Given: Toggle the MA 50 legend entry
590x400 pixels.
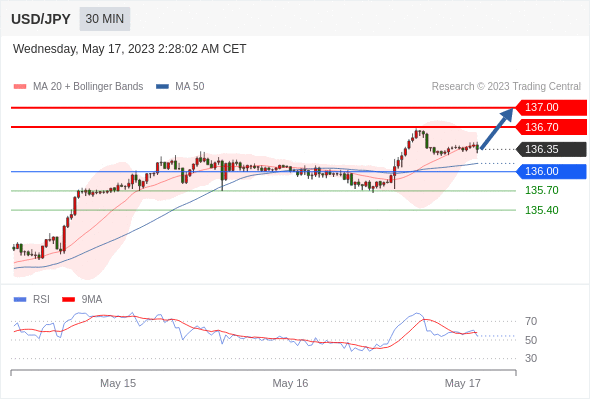Looking at the screenshot, I should pos(180,87).
